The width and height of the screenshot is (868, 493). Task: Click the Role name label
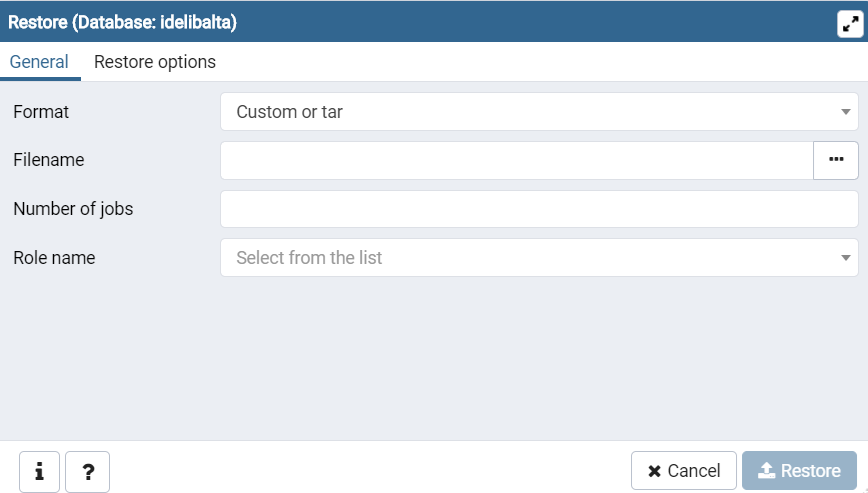click(x=54, y=258)
